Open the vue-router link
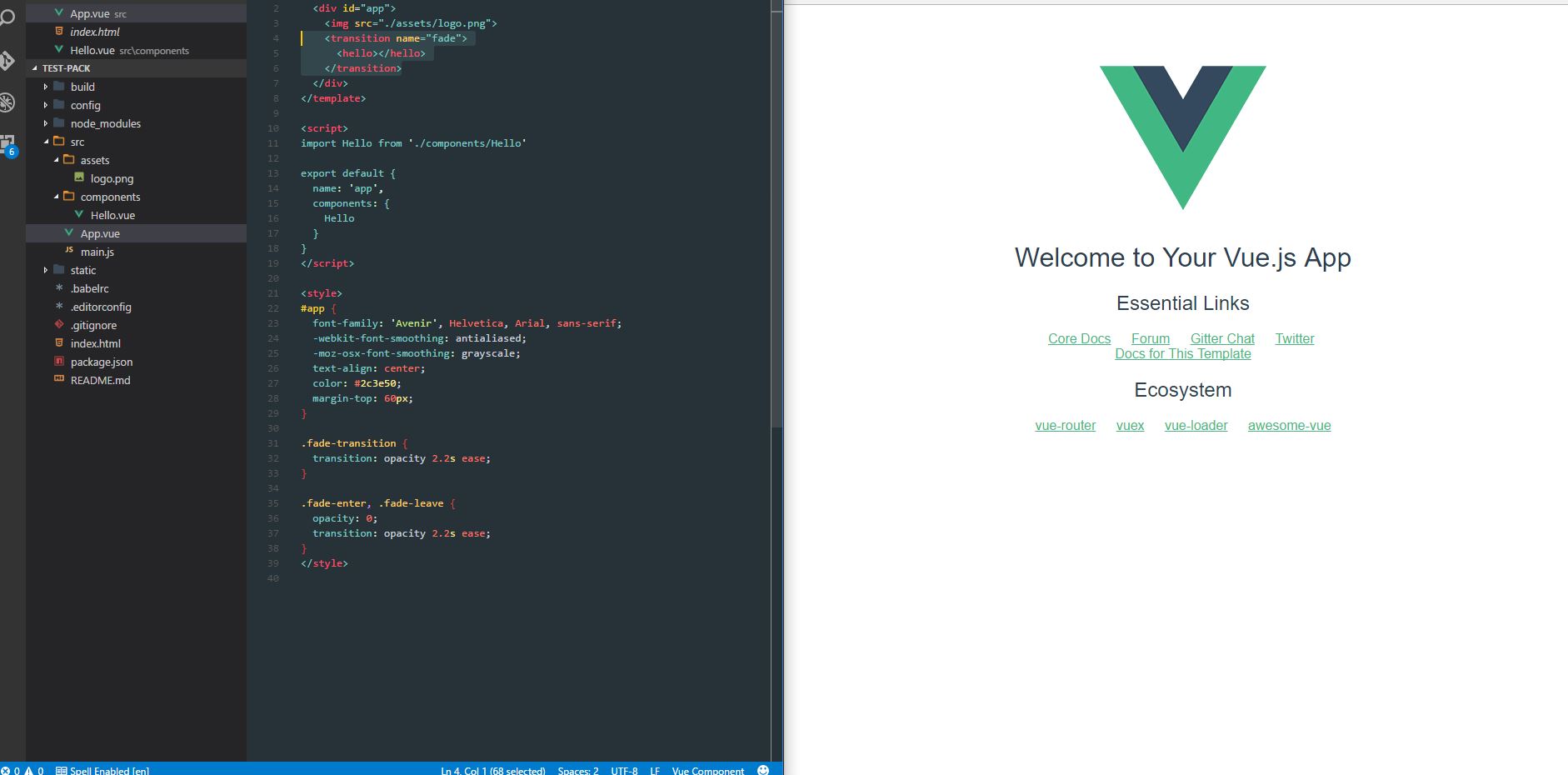Image resolution: width=1568 pixels, height=775 pixels. [1066, 425]
